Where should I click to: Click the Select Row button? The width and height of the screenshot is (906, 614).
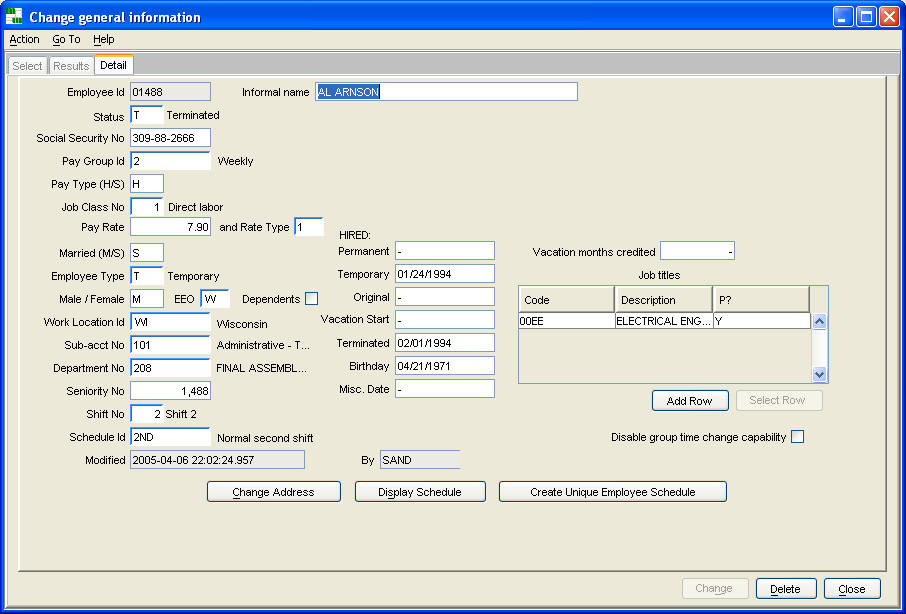tap(779, 400)
